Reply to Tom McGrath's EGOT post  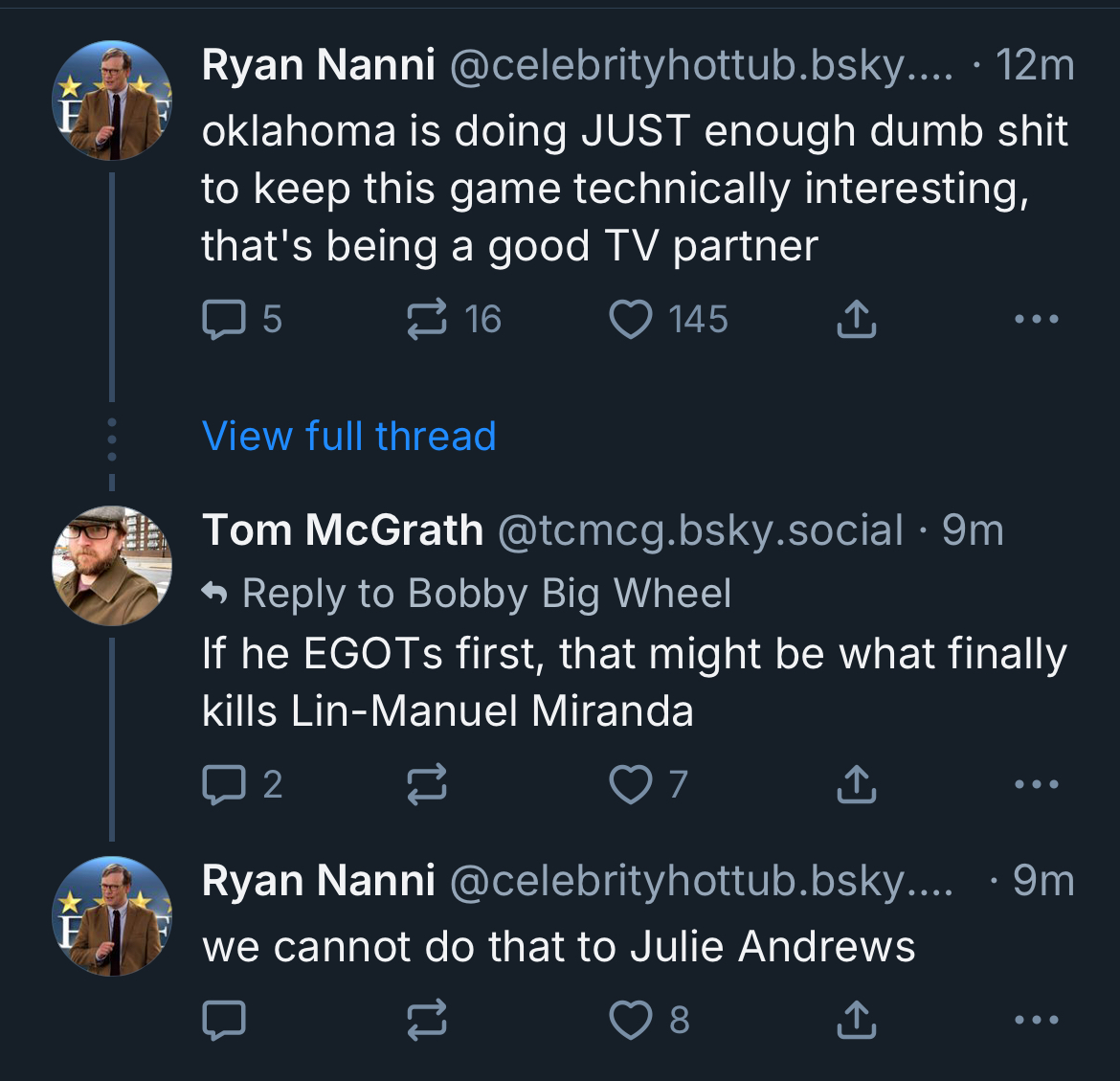tap(224, 785)
